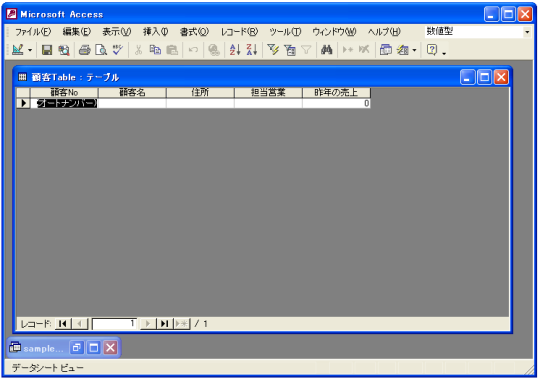Cut selection with the scissors icon
Image resolution: width=540 pixels, height=379 pixels.
point(138,50)
